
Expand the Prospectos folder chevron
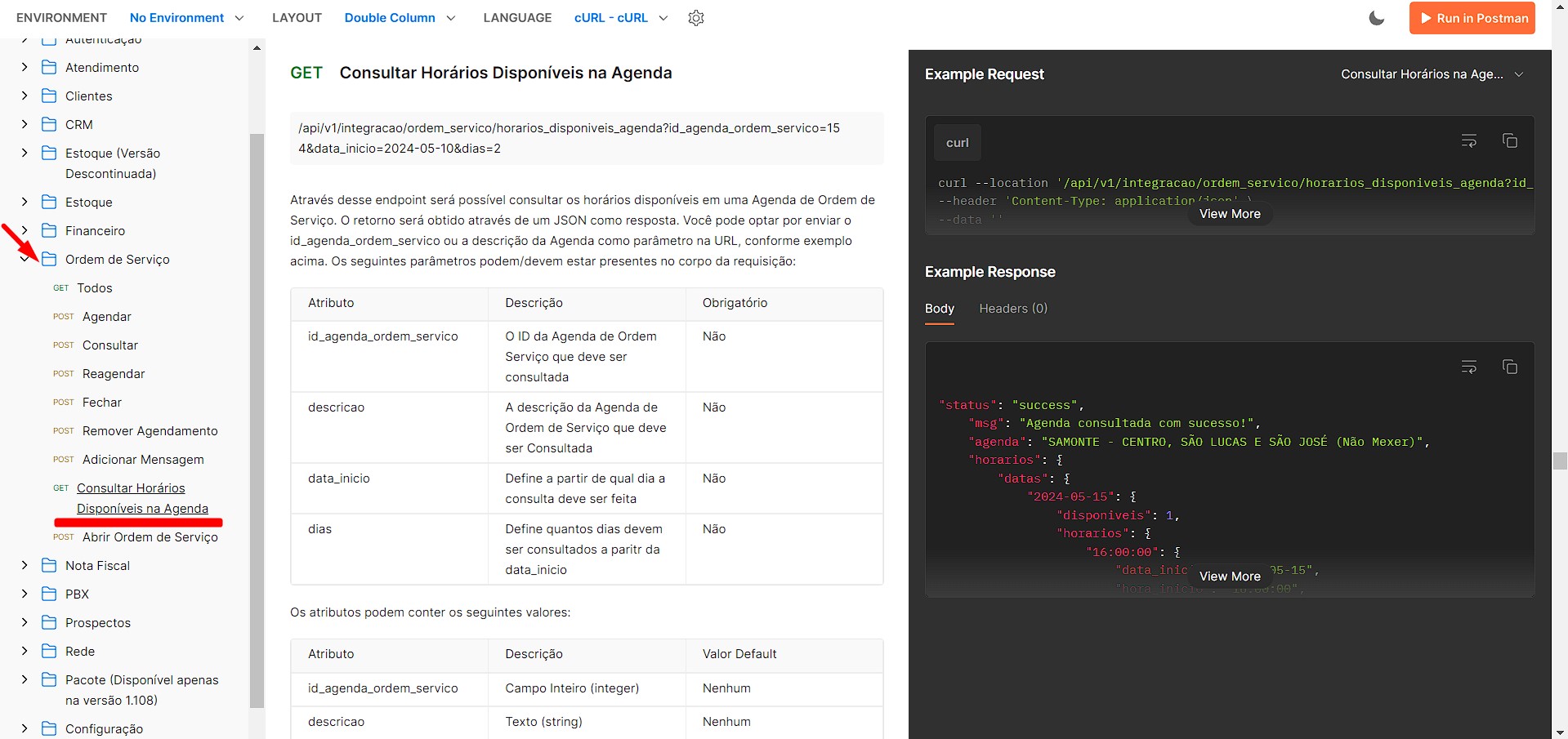[25, 622]
